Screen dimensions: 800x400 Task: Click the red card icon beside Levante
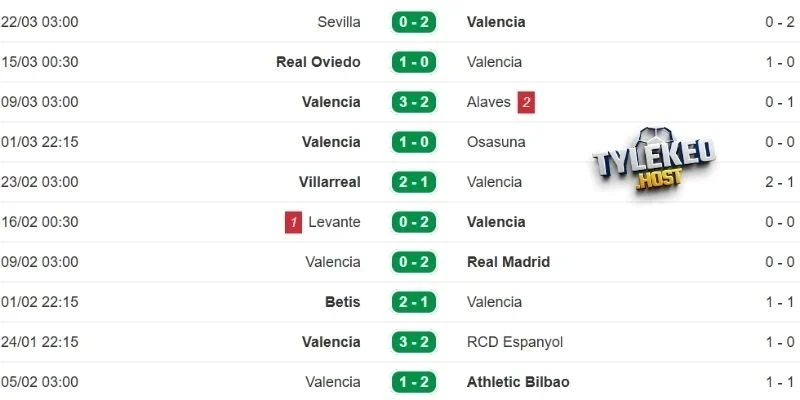point(294,222)
